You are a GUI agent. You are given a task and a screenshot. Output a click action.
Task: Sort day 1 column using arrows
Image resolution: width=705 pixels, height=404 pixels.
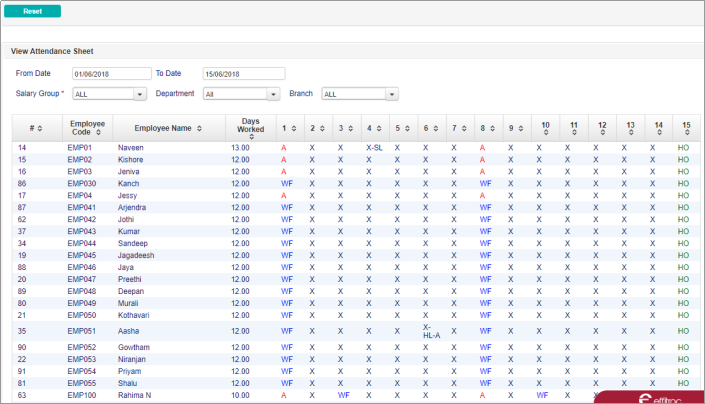pos(294,129)
